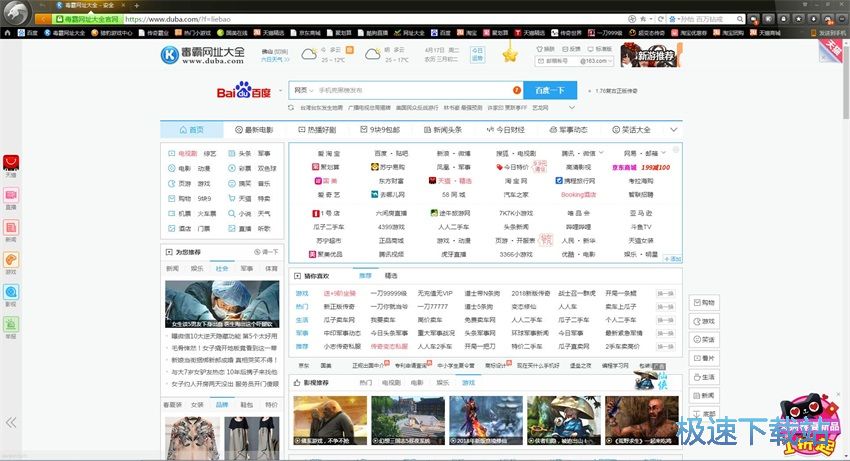Viewport: 850px width, 461px height.
Task: Select the 9块9包邮 navigation tab
Action: [380, 130]
